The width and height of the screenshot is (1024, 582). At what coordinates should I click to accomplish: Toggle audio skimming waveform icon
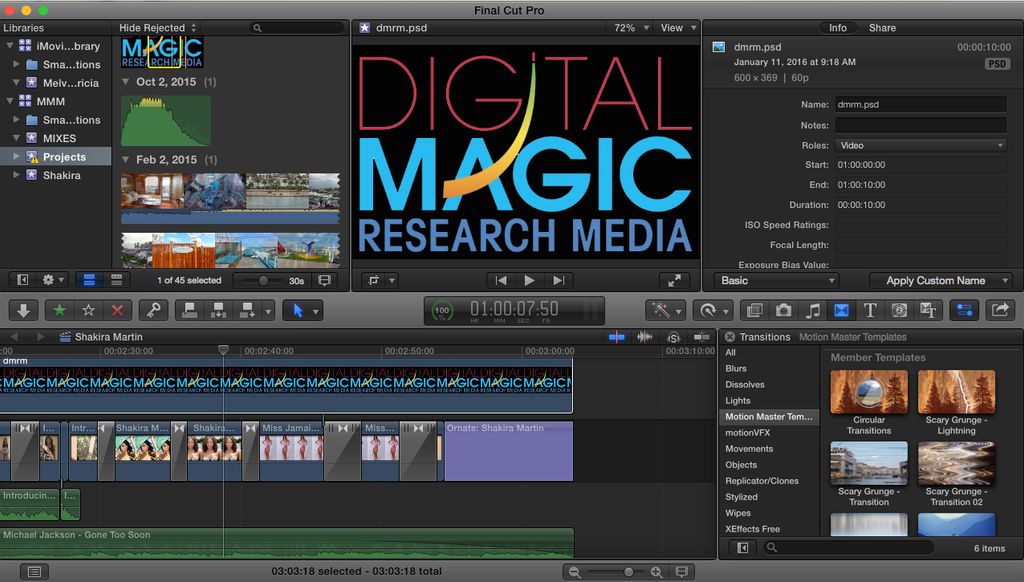coord(645,337)
